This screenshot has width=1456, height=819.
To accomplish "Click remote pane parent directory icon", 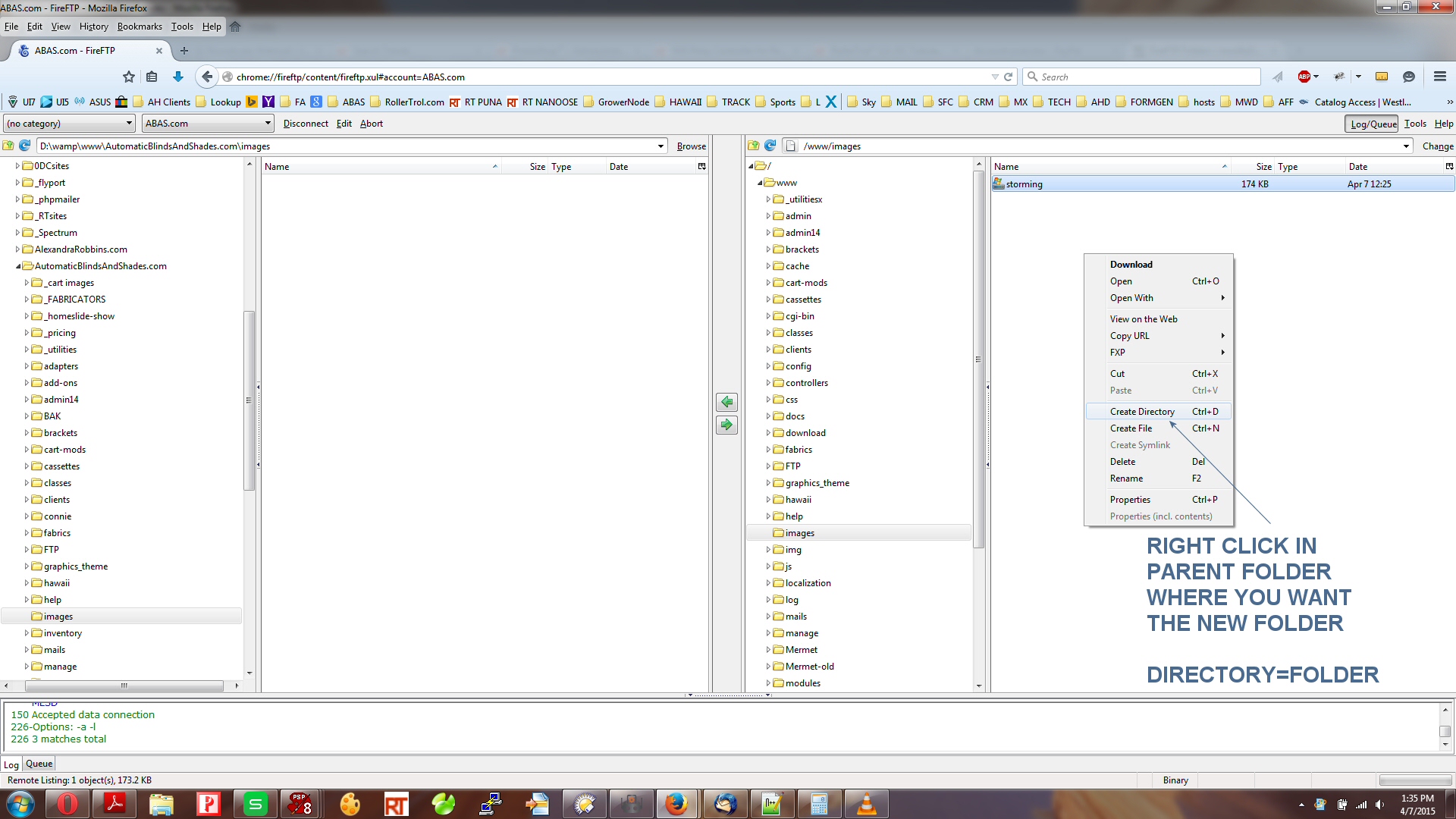I will click(753, 146).
